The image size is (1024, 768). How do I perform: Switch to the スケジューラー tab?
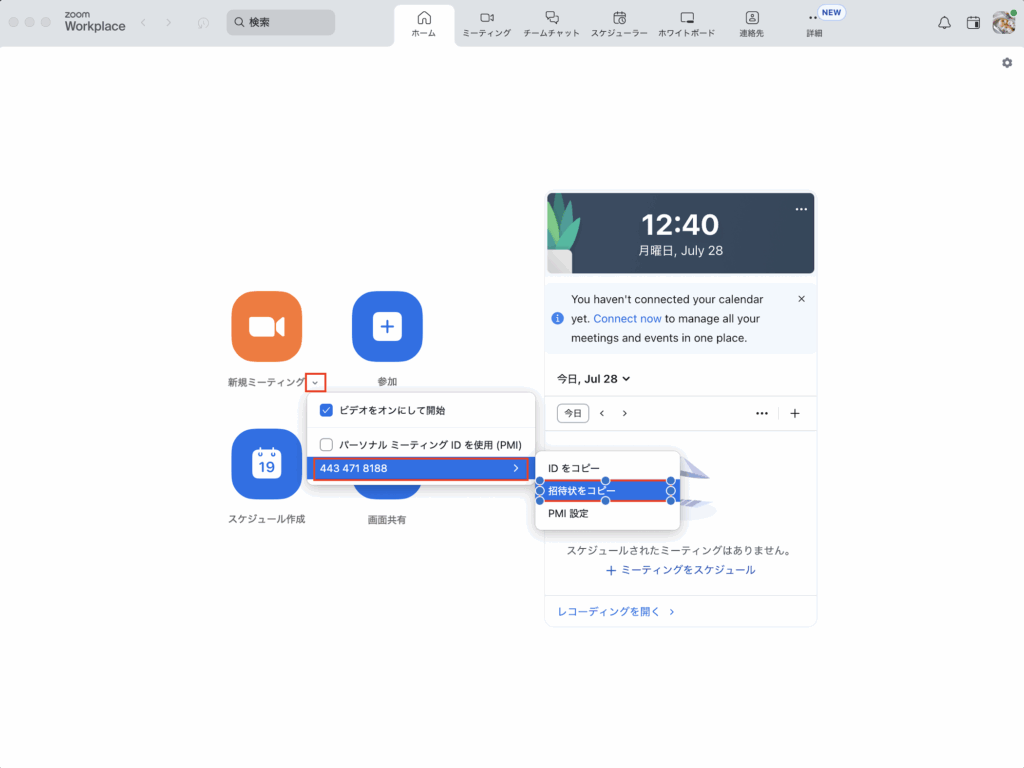[x=619, y=24]
